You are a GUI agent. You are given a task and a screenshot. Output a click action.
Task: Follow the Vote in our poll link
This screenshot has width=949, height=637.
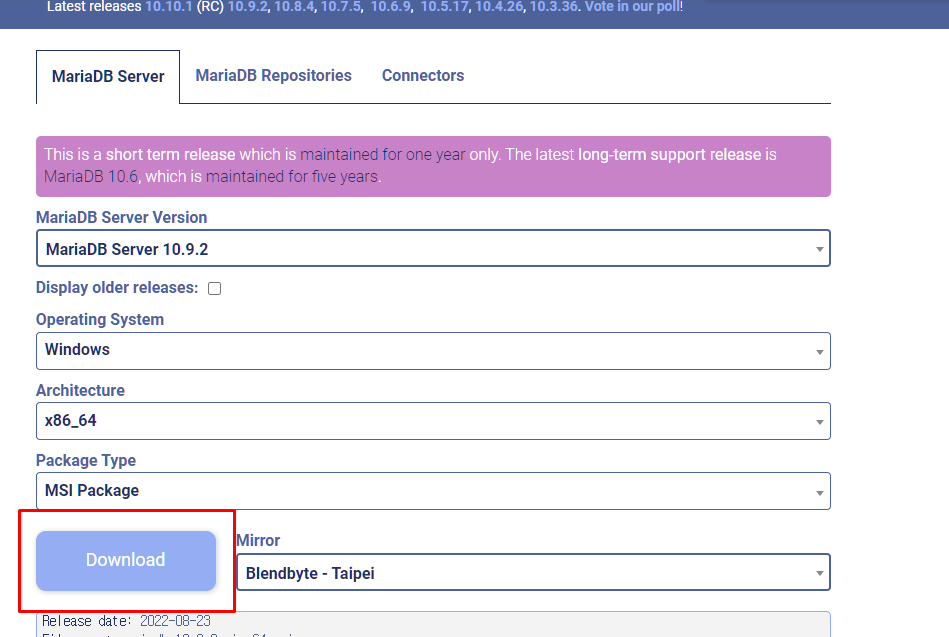(x=632, y=7)
